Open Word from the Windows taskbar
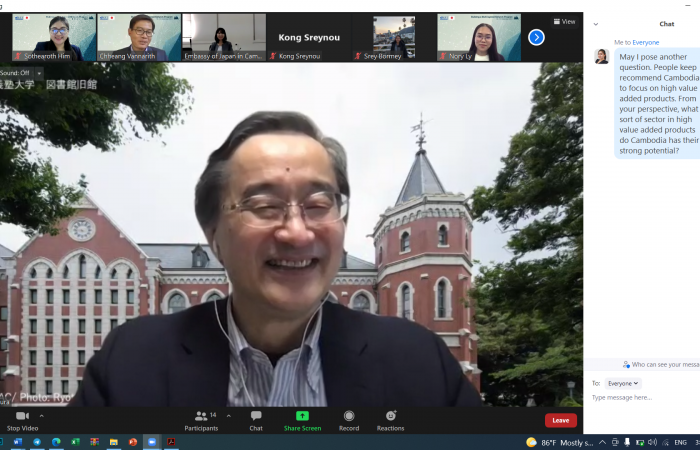This screenshot has width=700, height=450. pos(18,442)
